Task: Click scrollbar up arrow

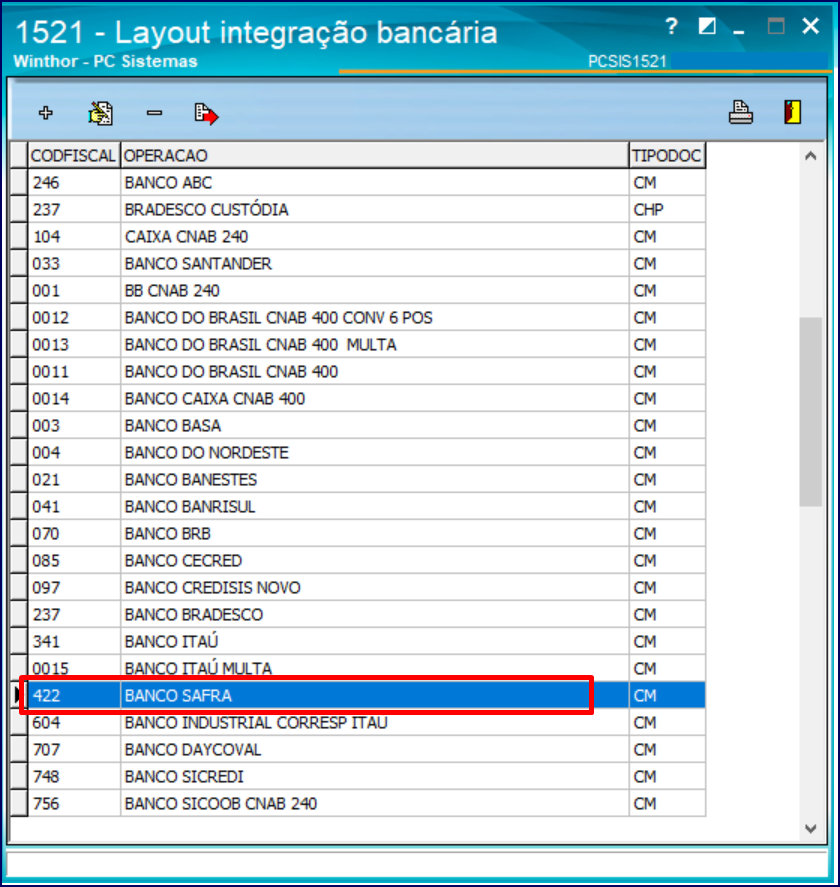Action: (x=811, y=156)
